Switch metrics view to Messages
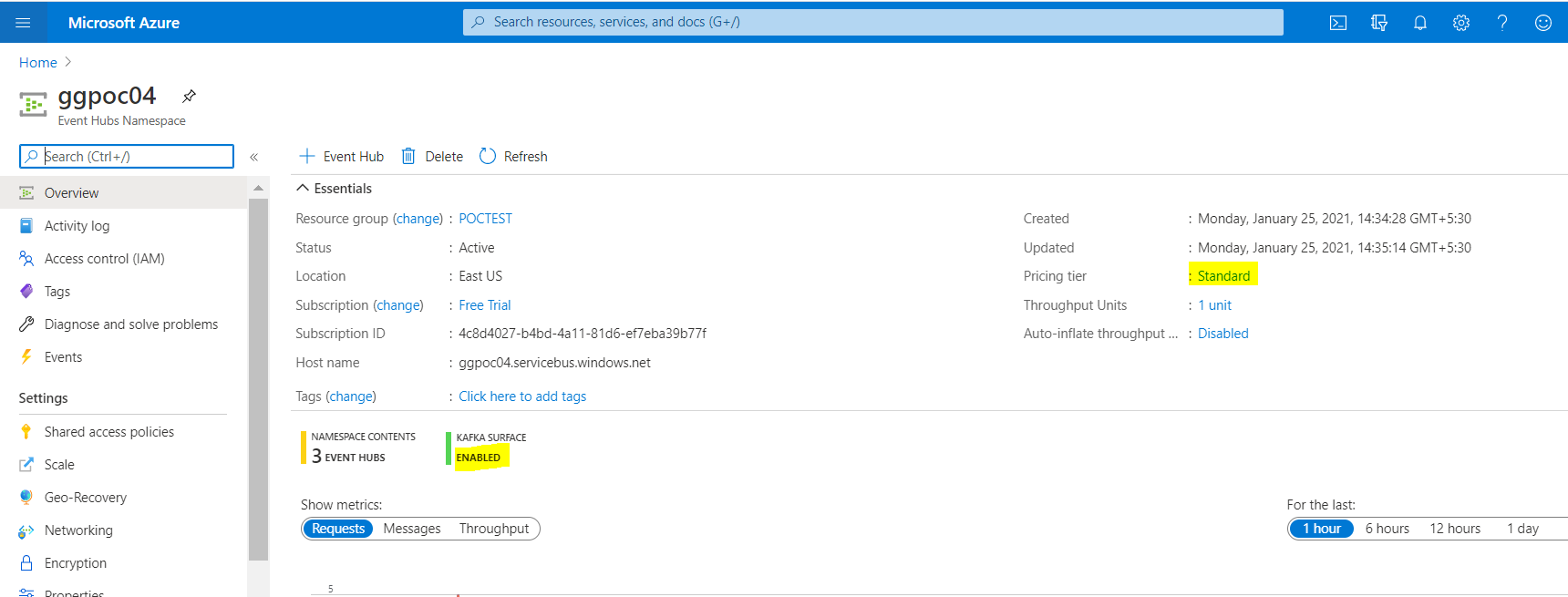1568x597 pixels. (x=412, y=529)
